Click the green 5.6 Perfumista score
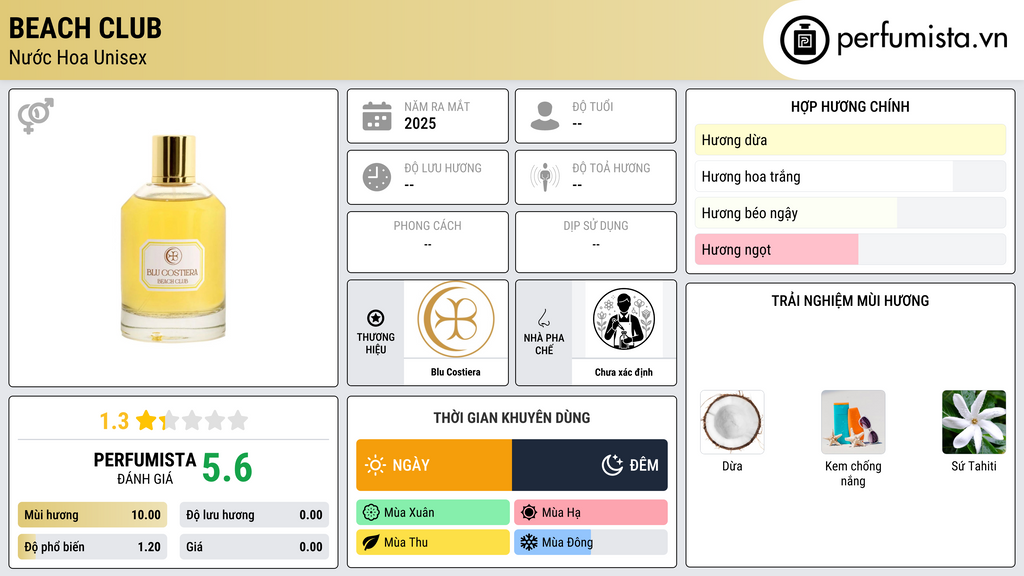 click(x=227, y=468)
